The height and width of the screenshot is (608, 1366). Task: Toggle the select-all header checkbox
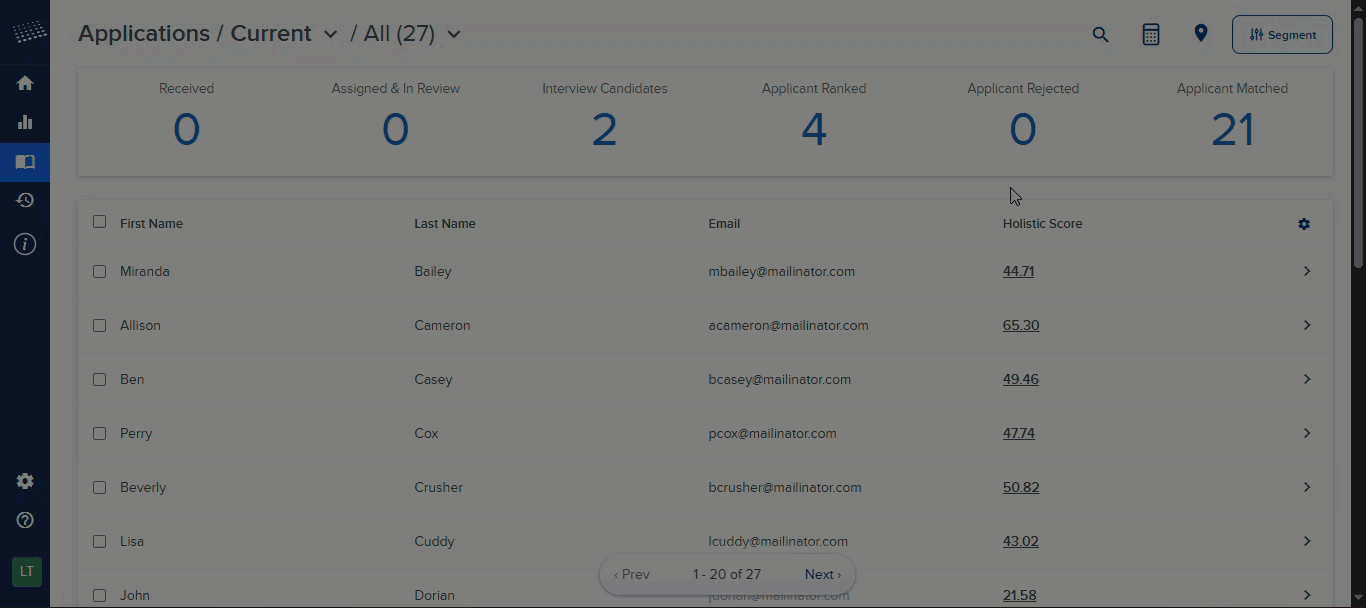pos(99,222)
